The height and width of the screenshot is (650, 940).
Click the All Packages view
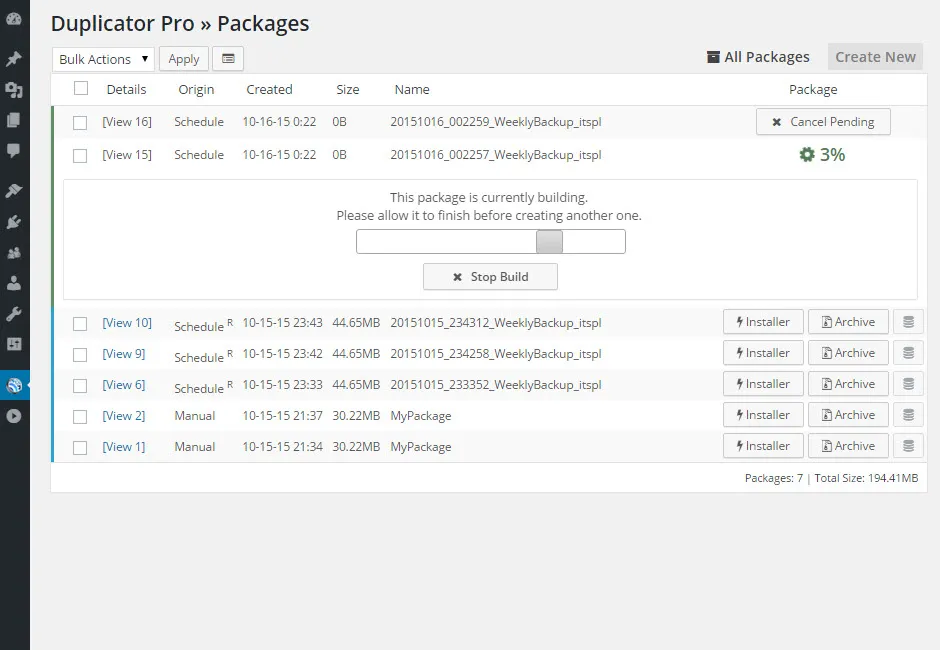click(758, 57)
